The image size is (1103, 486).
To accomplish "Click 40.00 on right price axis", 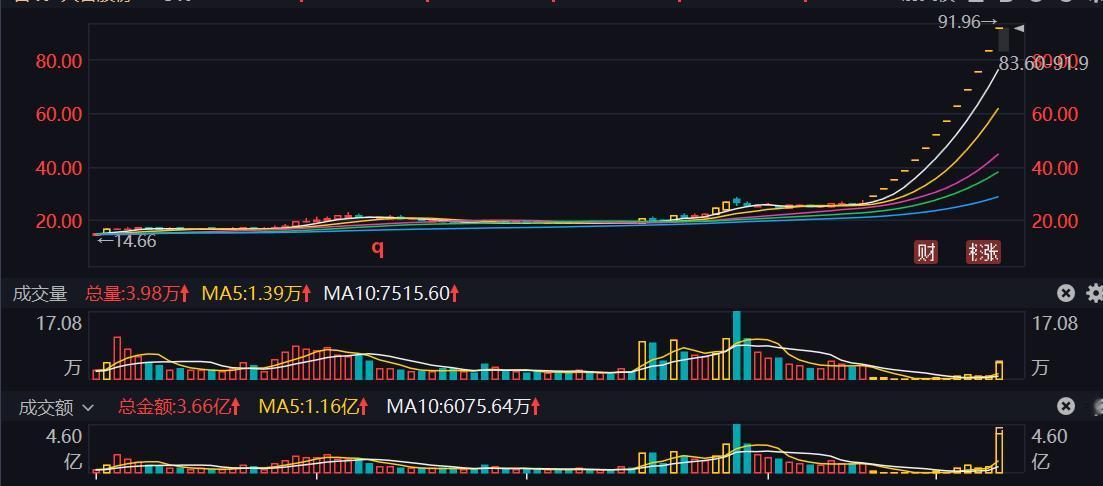I will pos(1054,168).
